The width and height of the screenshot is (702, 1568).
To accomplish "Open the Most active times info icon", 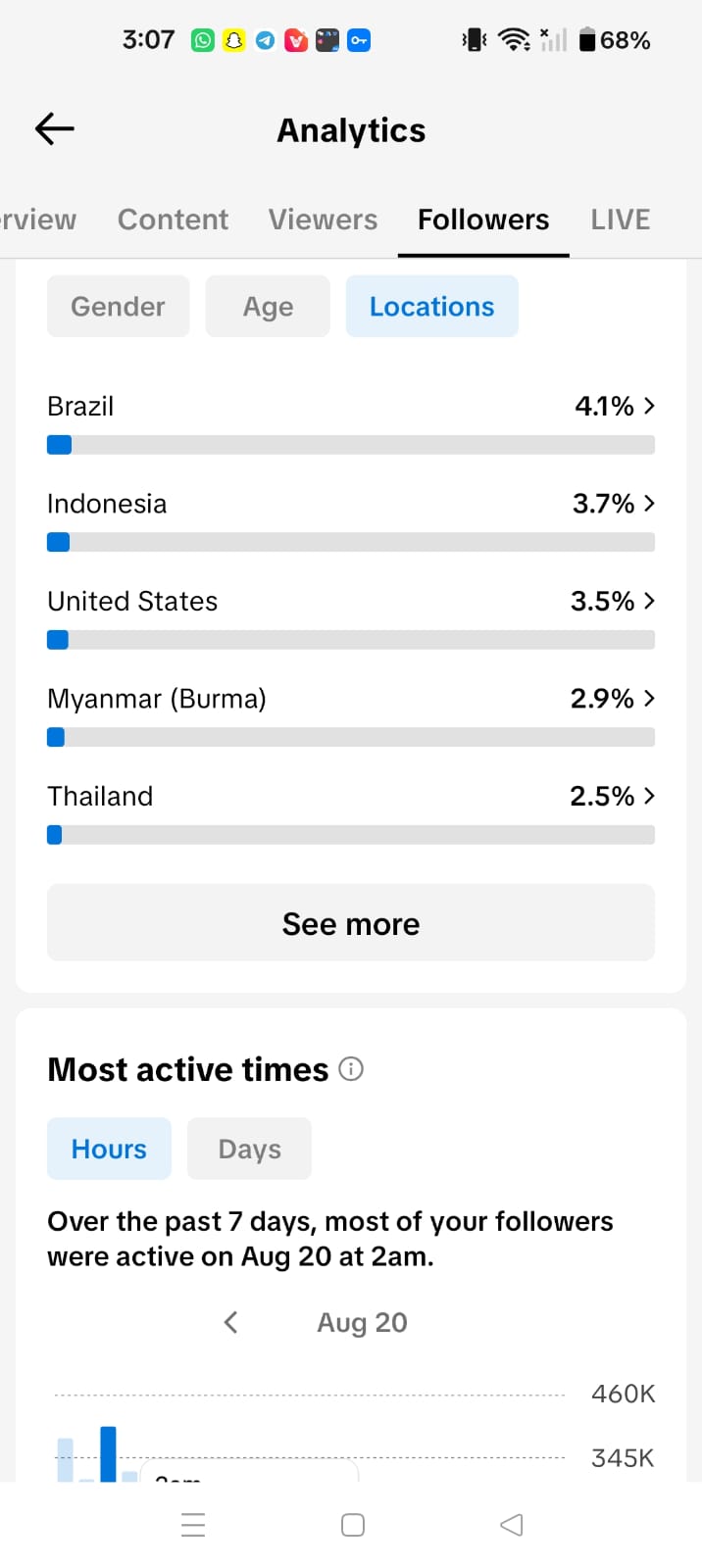I will pyautogui.click(x=351, y=1068).
